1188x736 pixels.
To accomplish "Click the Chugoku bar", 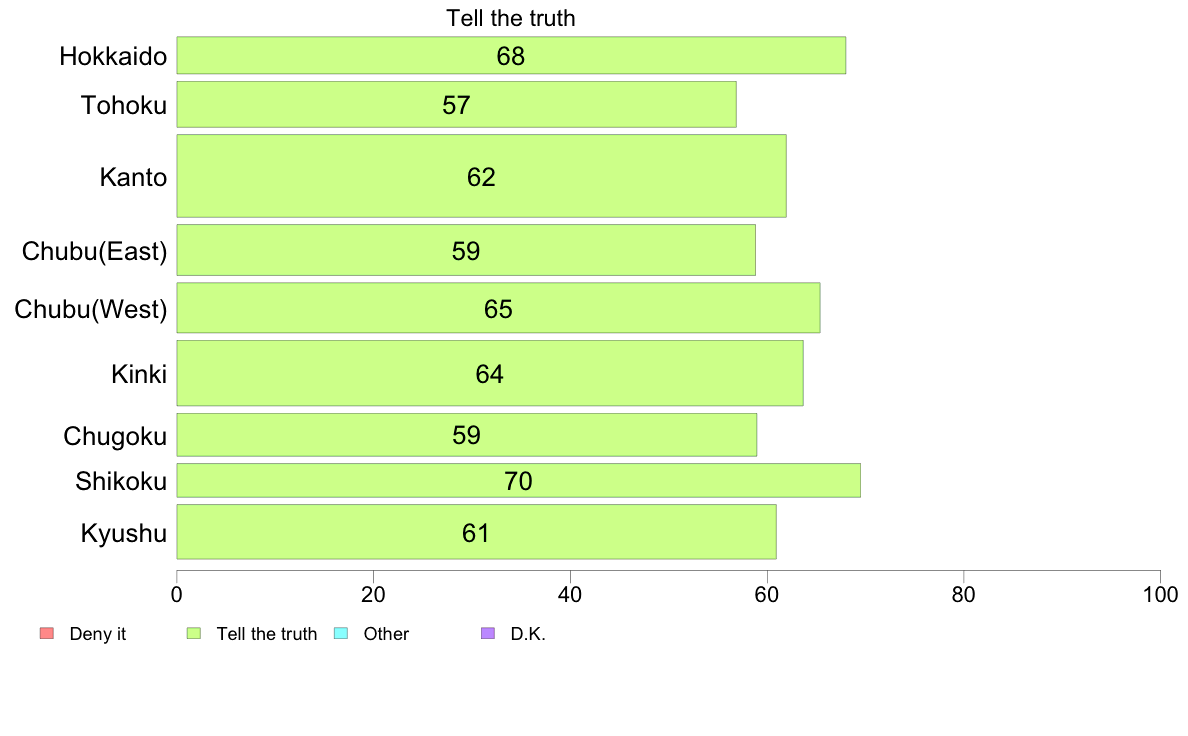I will tap(467, 435).
